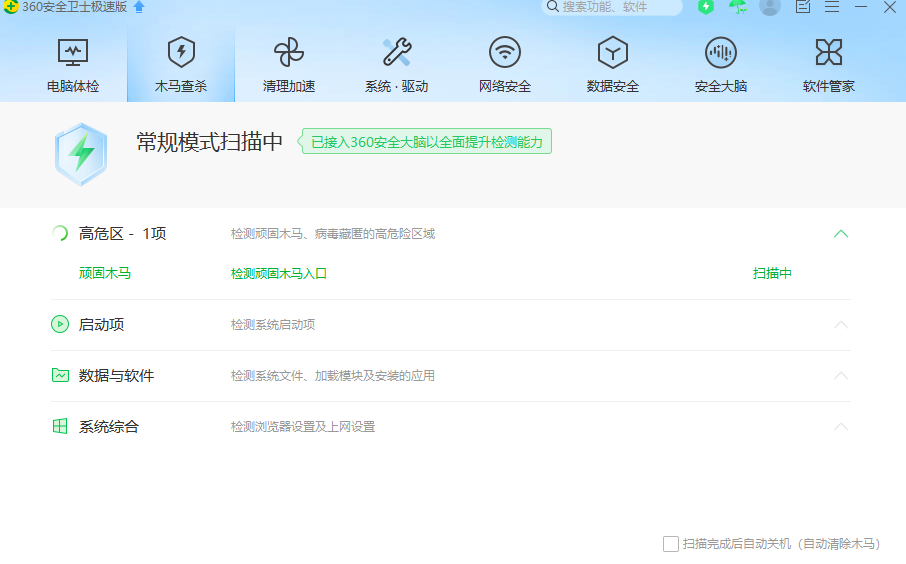Select the 数据安全 cube icon
This screenshot has height=564, width=906.
tap(613, 52)
